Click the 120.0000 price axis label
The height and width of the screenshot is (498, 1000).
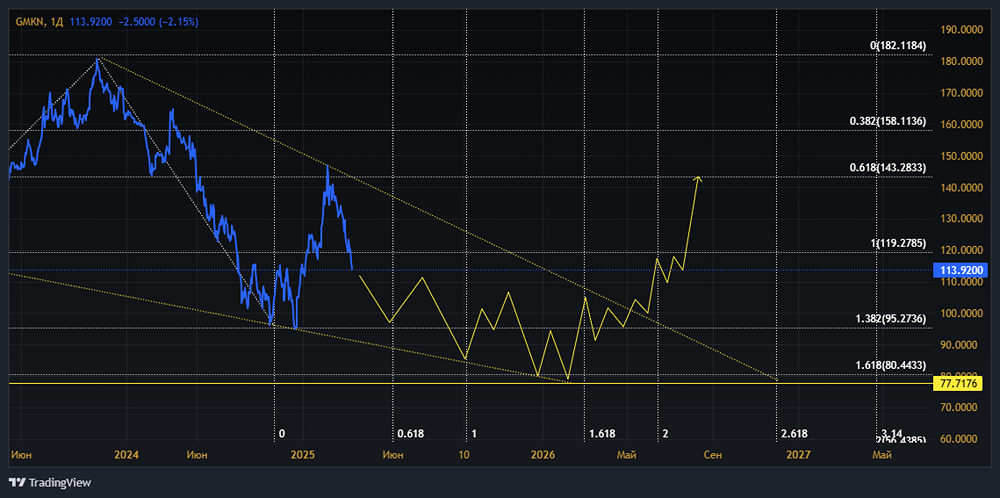[963, 251]
